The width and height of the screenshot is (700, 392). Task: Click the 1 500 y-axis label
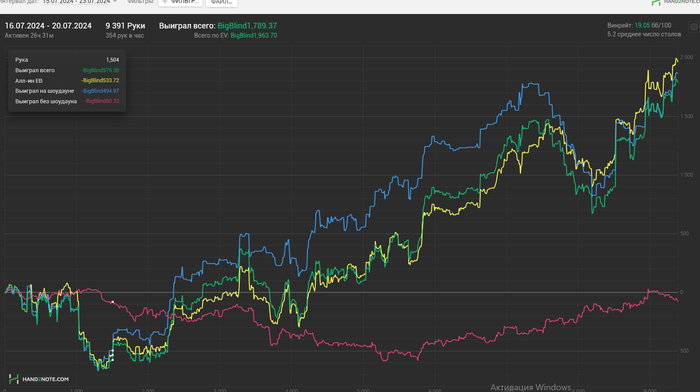pyautogui.click(x=687, y=117)
